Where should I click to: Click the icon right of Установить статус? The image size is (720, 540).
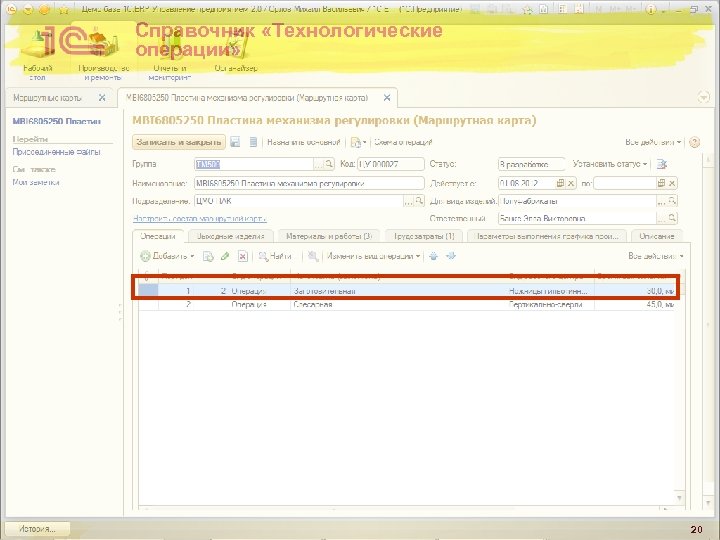[662, 164]
